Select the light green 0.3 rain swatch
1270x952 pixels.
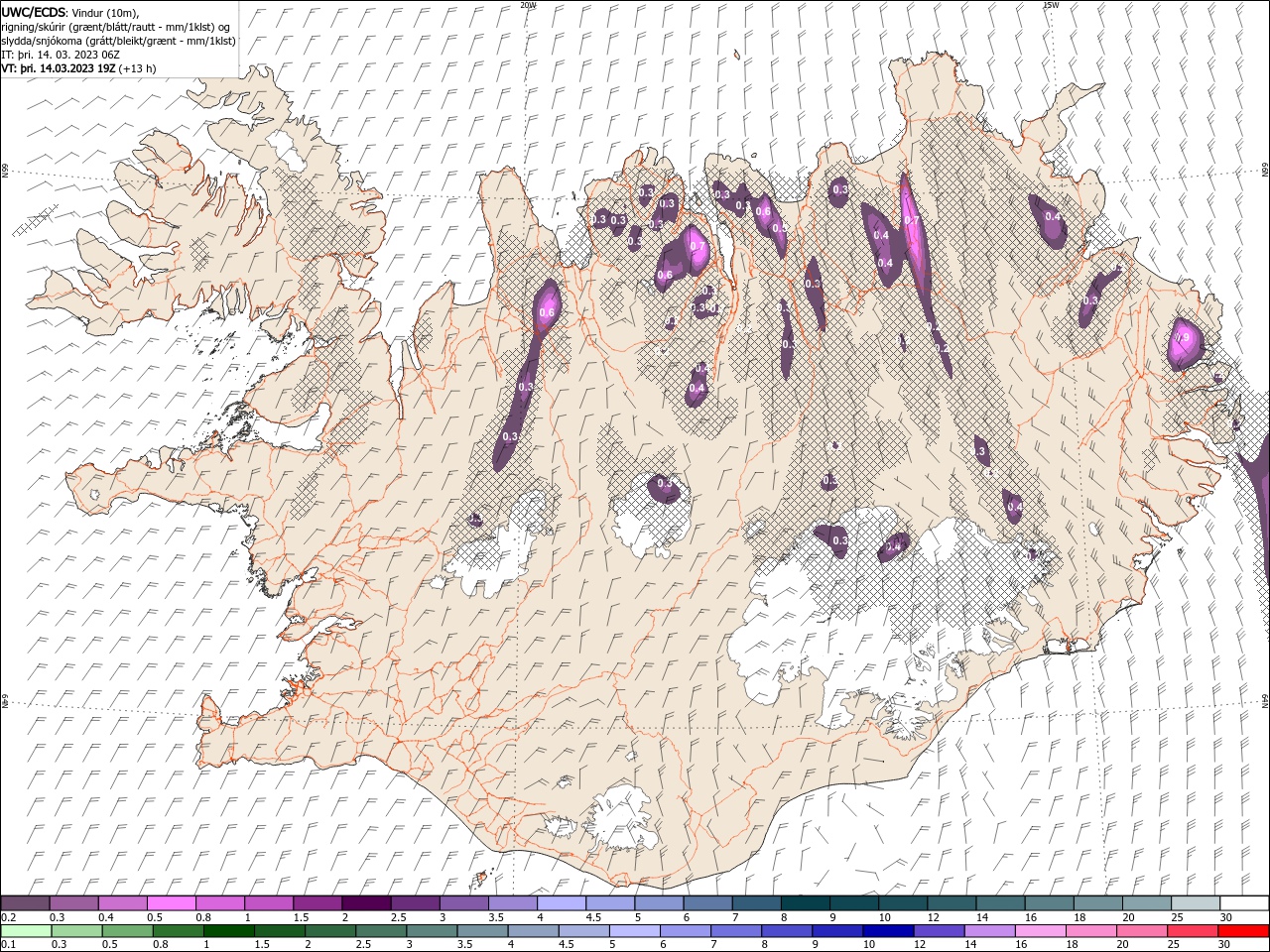(76, 931)
